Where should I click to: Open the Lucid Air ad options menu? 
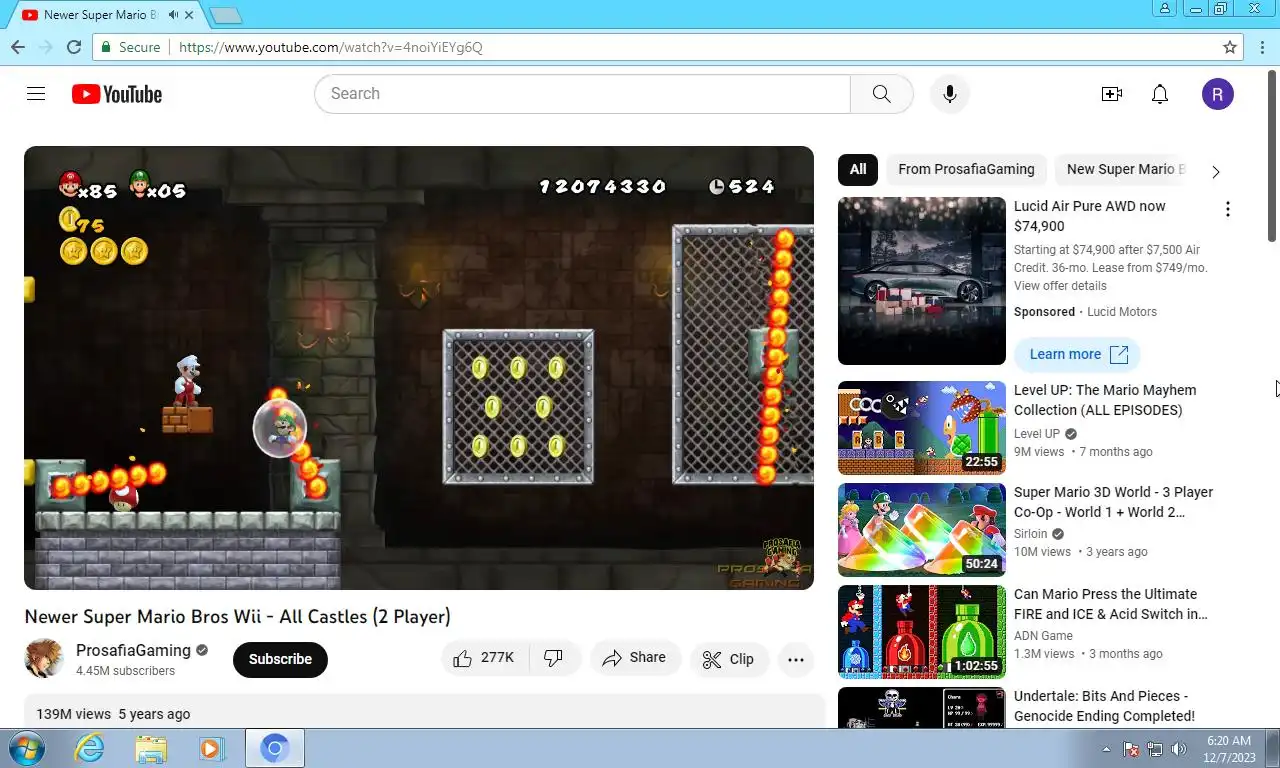1227,209
